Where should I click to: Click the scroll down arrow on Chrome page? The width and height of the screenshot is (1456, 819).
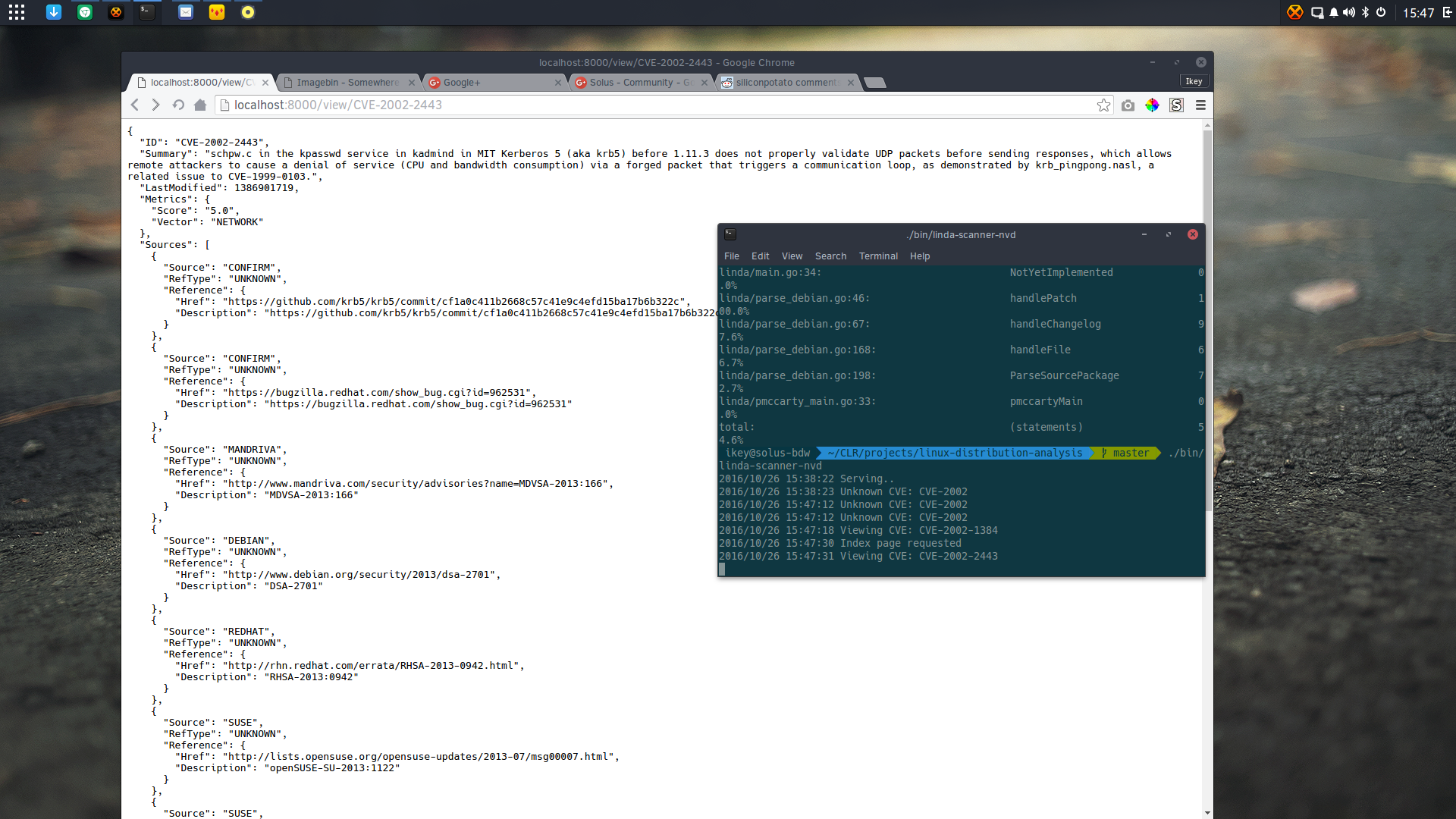point(1207,813)
